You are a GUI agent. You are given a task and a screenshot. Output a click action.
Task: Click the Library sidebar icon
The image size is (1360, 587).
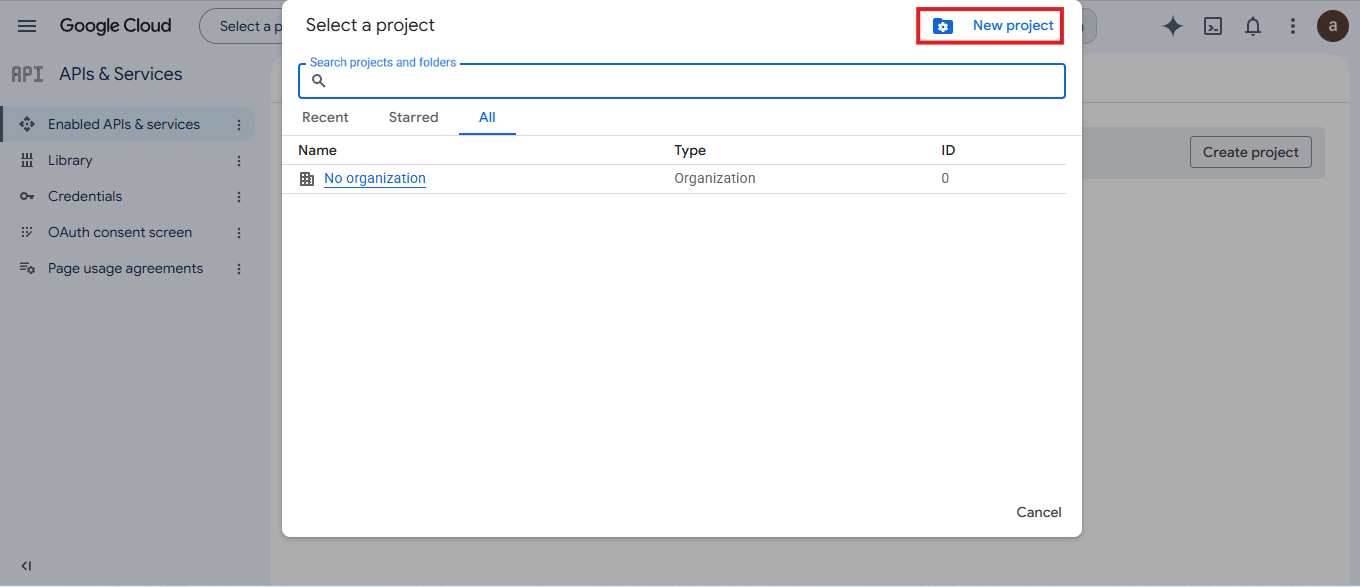[x=27, y=160]
